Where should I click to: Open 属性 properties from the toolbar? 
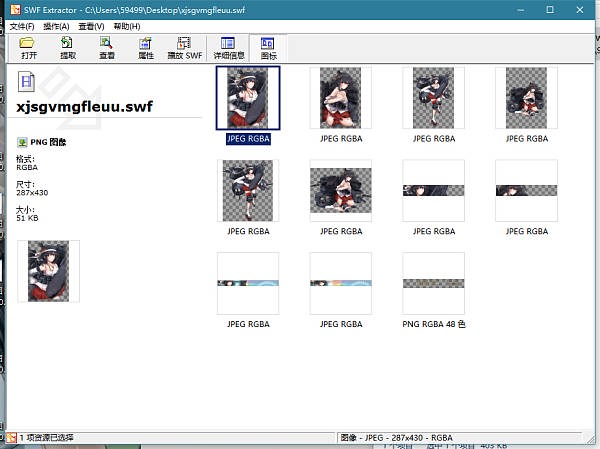pyautogui.click(x=146, y=48)
